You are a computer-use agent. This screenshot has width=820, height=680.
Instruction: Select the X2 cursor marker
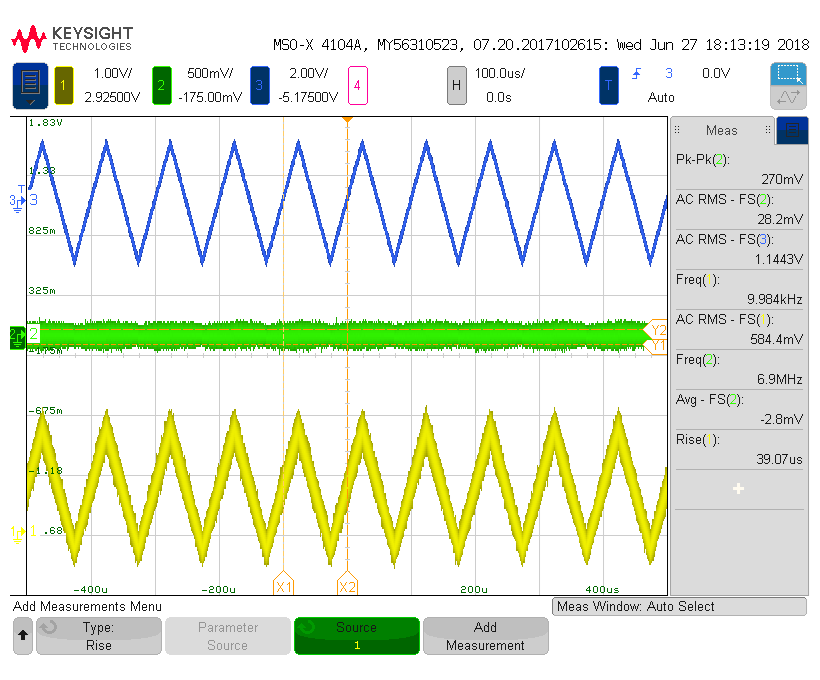point(347,586)
